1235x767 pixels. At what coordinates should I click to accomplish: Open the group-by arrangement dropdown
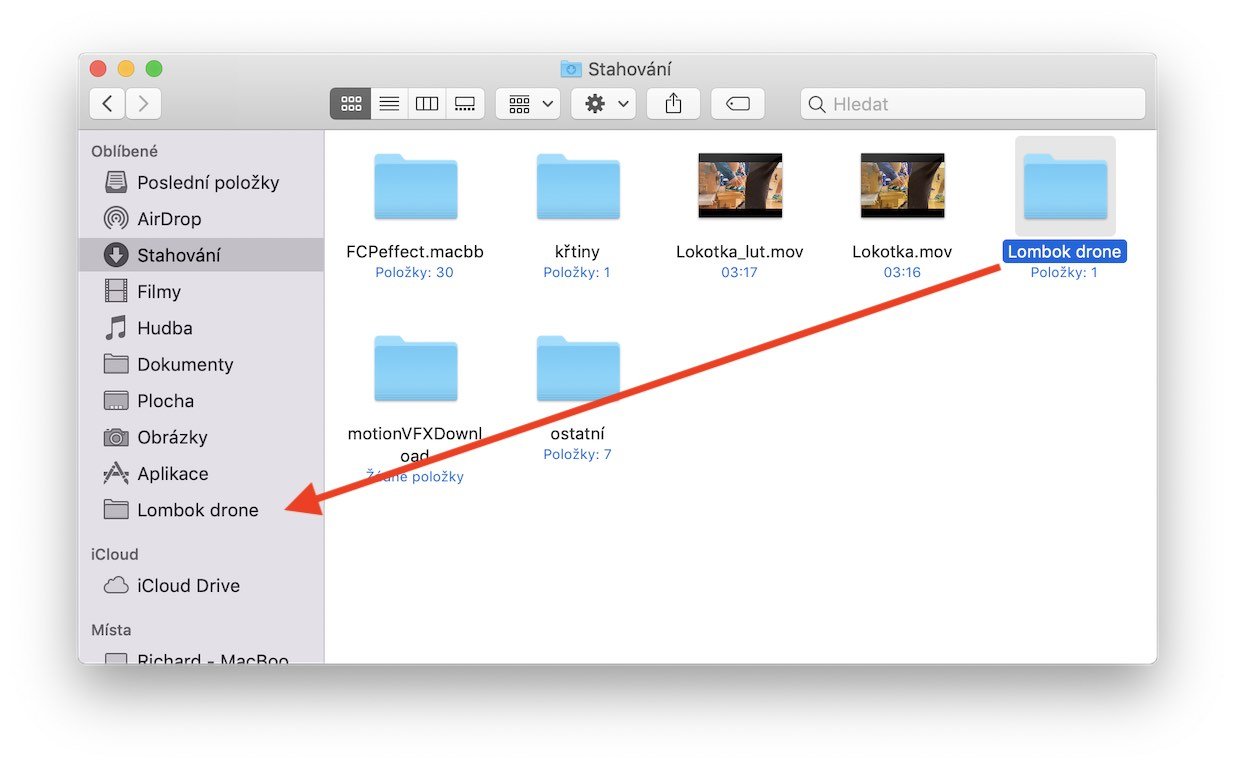click(x=528, y=104)
